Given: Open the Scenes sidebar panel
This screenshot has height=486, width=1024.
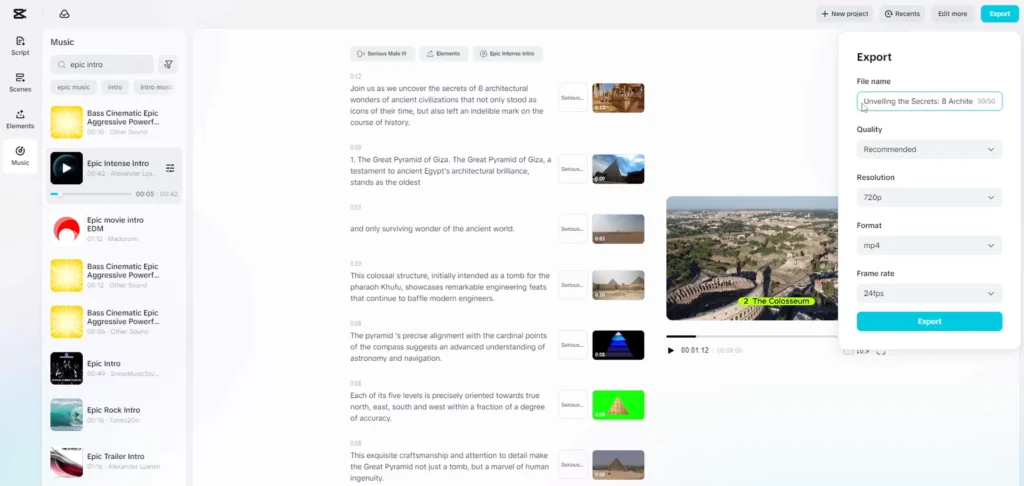Looking at the screenshot, I should (20, 82).
